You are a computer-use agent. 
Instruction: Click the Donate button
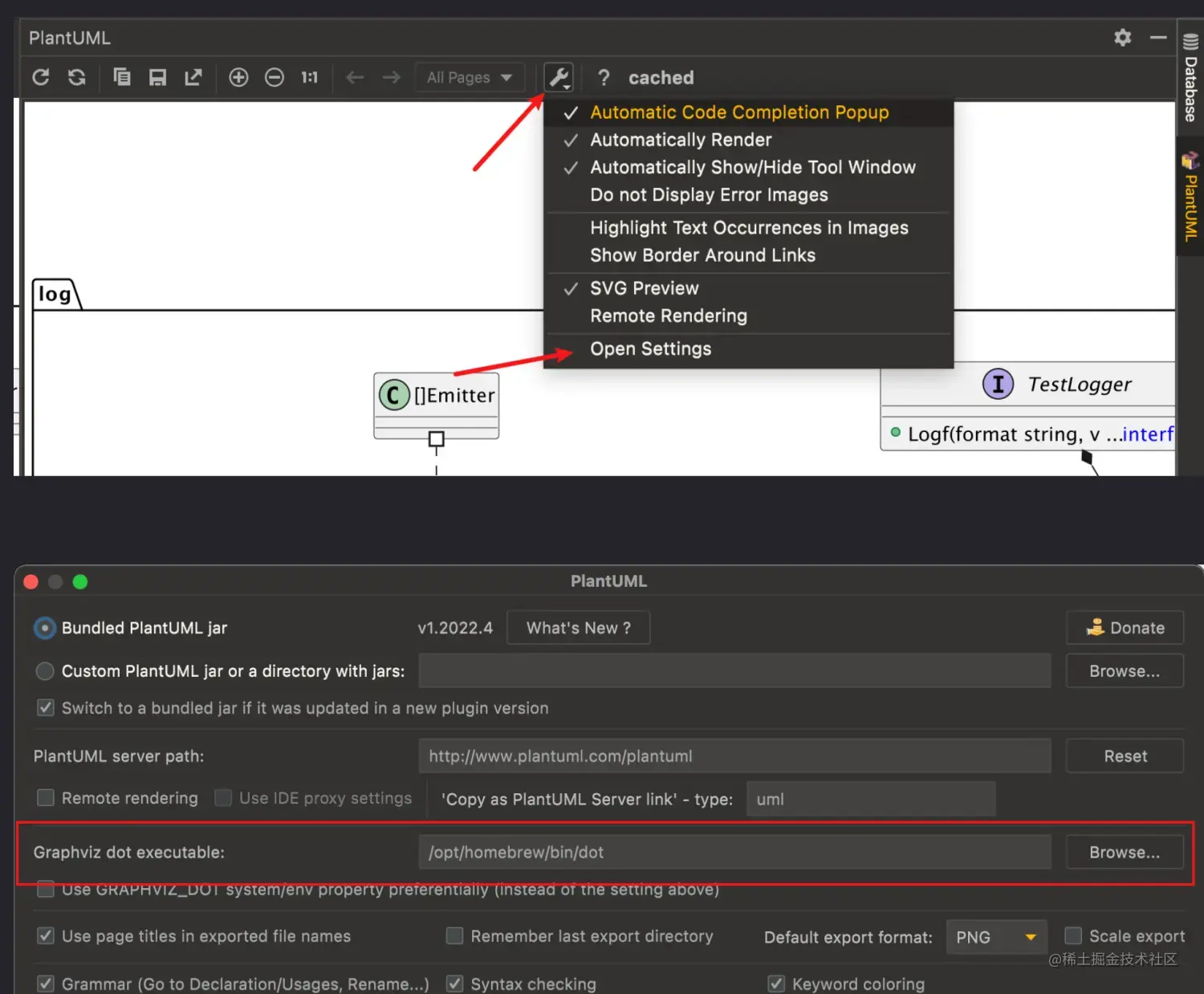[1125, 628]
